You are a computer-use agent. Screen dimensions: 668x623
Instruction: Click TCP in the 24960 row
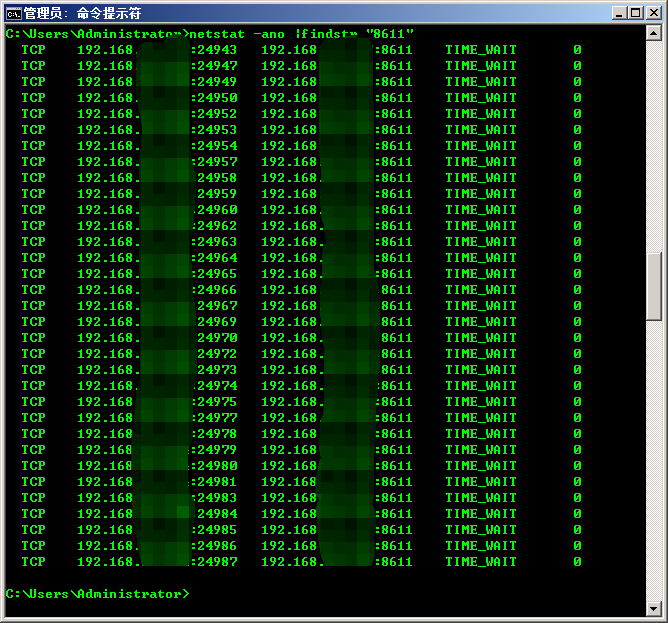[x=33, y=210]
